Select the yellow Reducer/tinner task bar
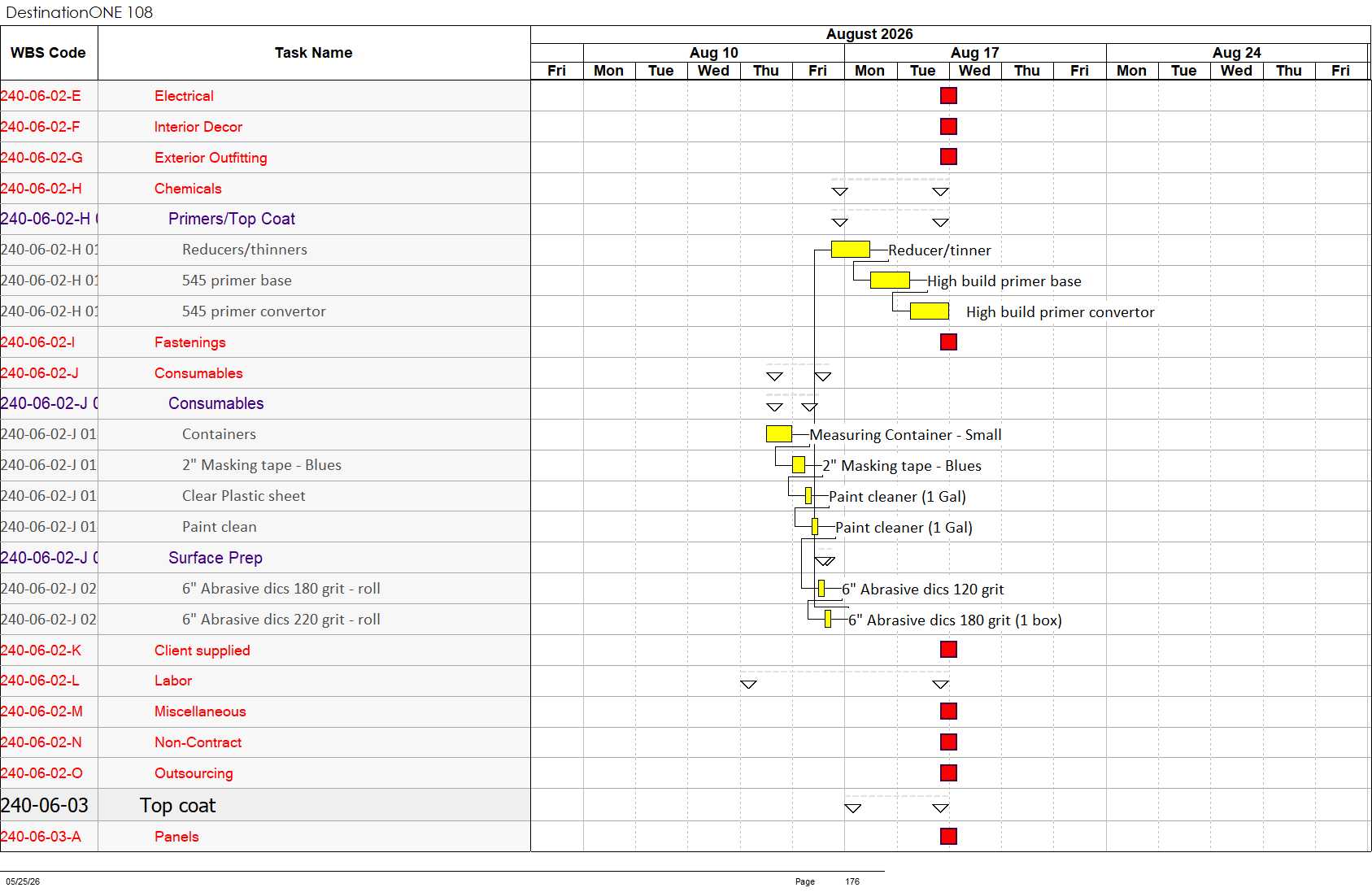 [851, 249]
